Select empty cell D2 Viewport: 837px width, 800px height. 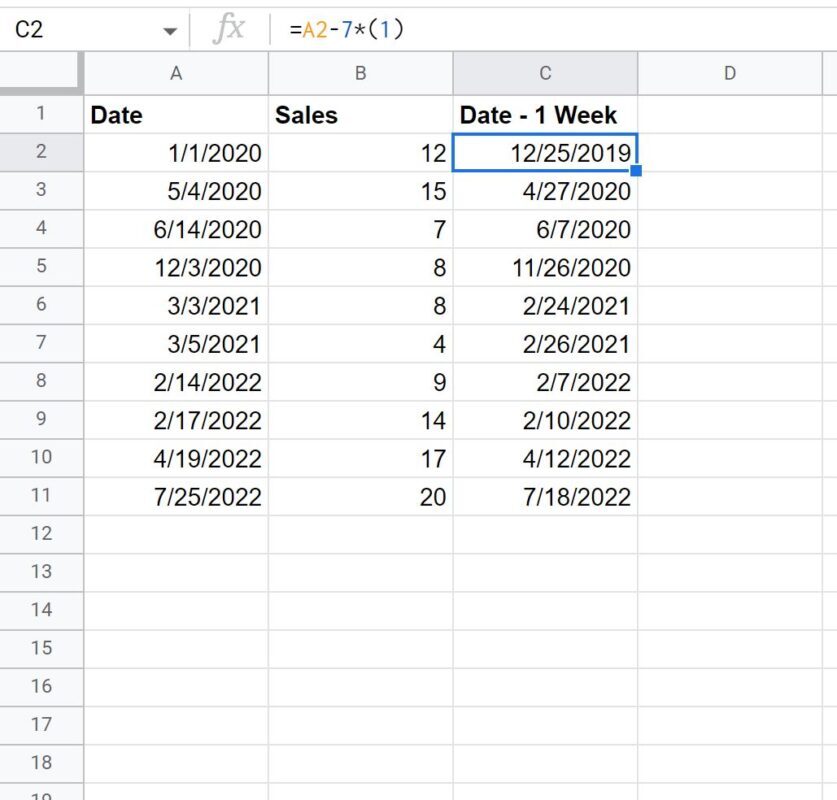(x=730, y=153)
